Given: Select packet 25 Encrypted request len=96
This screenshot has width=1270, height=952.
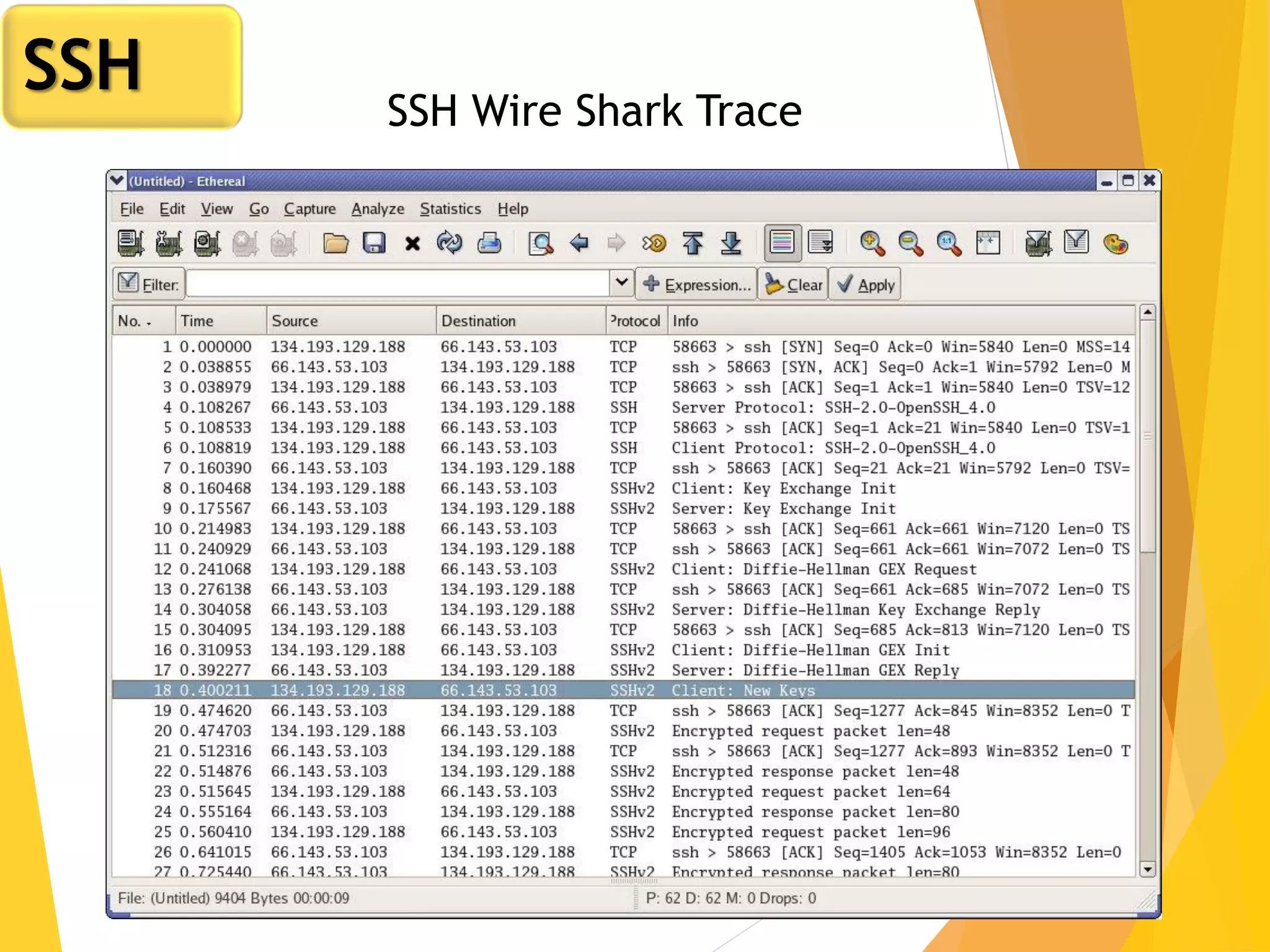Looking at the screenshot, I should pos(623,832).
